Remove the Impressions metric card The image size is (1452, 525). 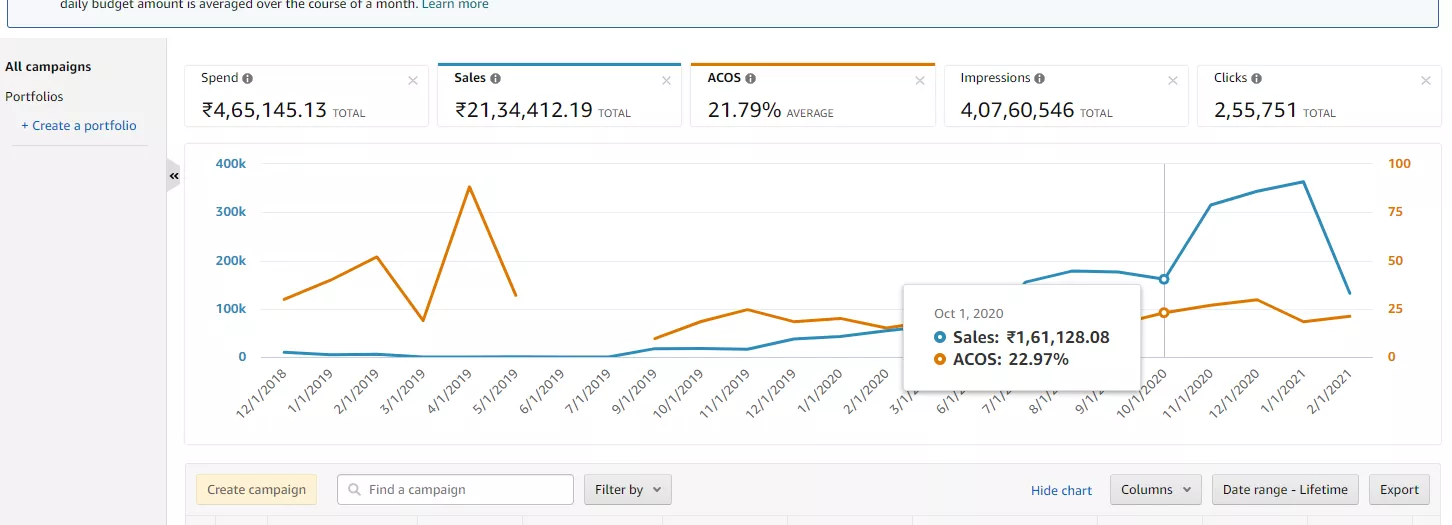(1173, 81)
